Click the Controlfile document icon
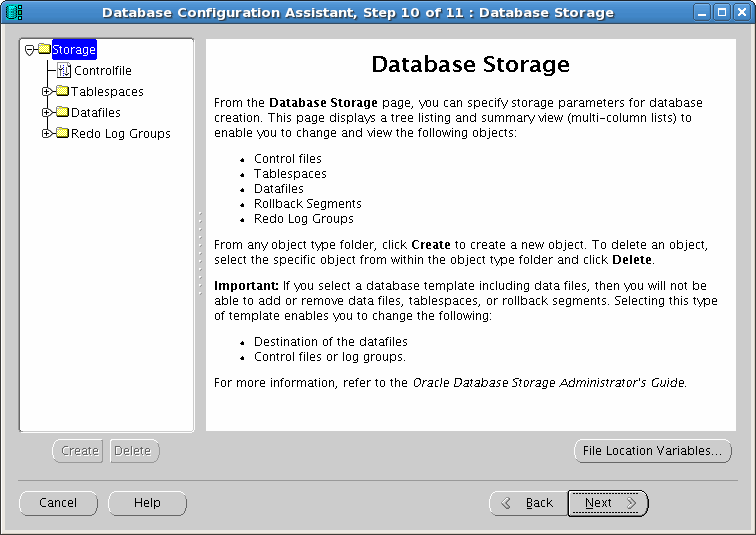This screenshot has width=756, height=535. pos(64,71)
